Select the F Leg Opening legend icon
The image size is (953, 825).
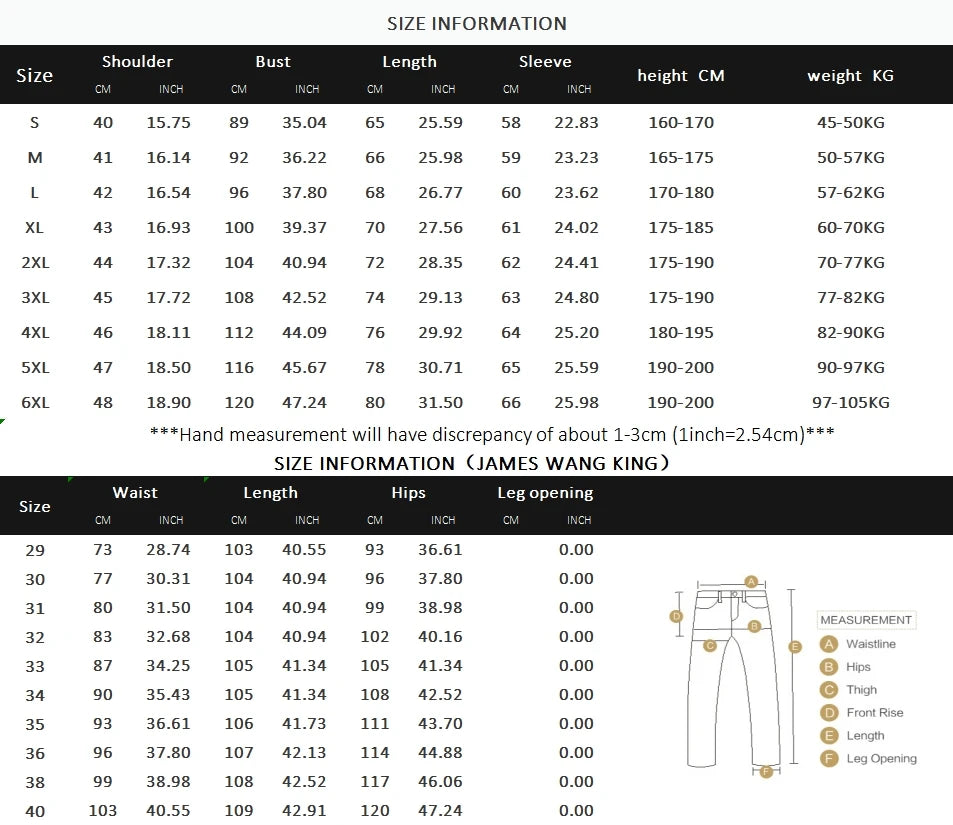coord(827,758)
